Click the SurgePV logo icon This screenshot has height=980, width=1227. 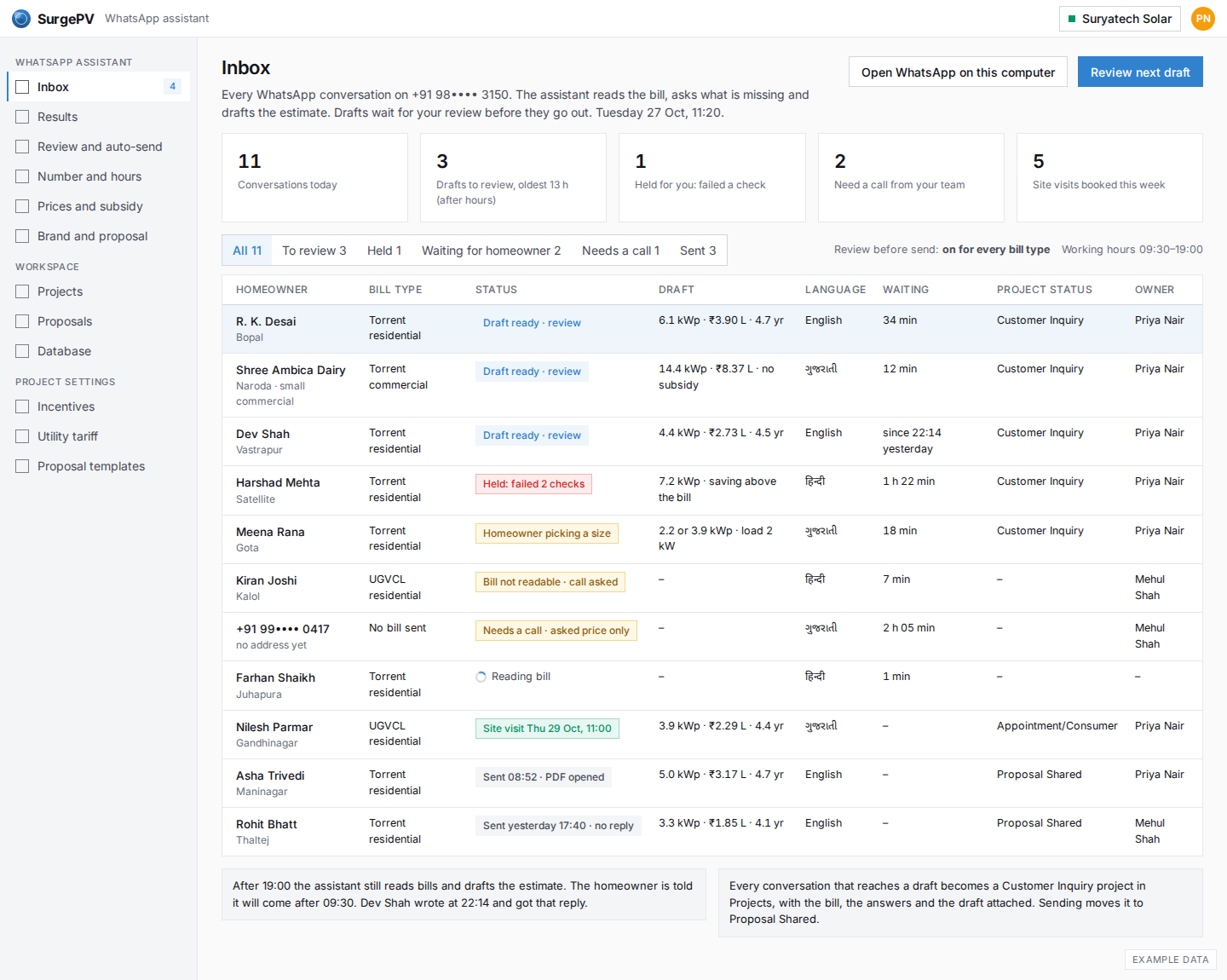click(x=21, y=19)
